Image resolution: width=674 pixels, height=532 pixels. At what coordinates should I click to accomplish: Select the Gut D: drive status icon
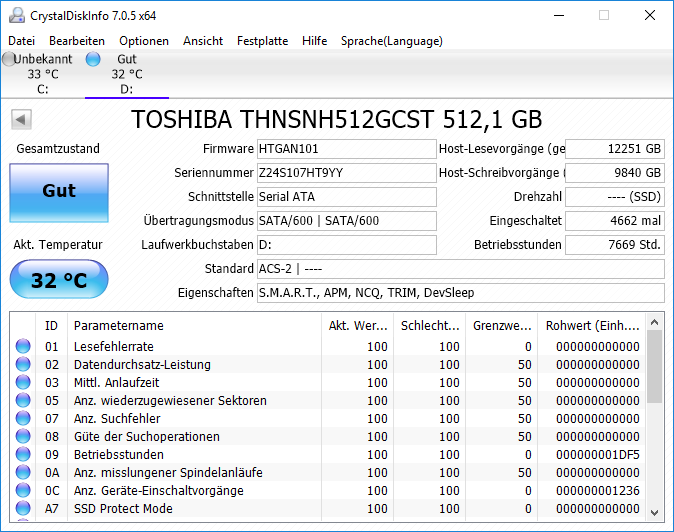[x=93, y=59]
